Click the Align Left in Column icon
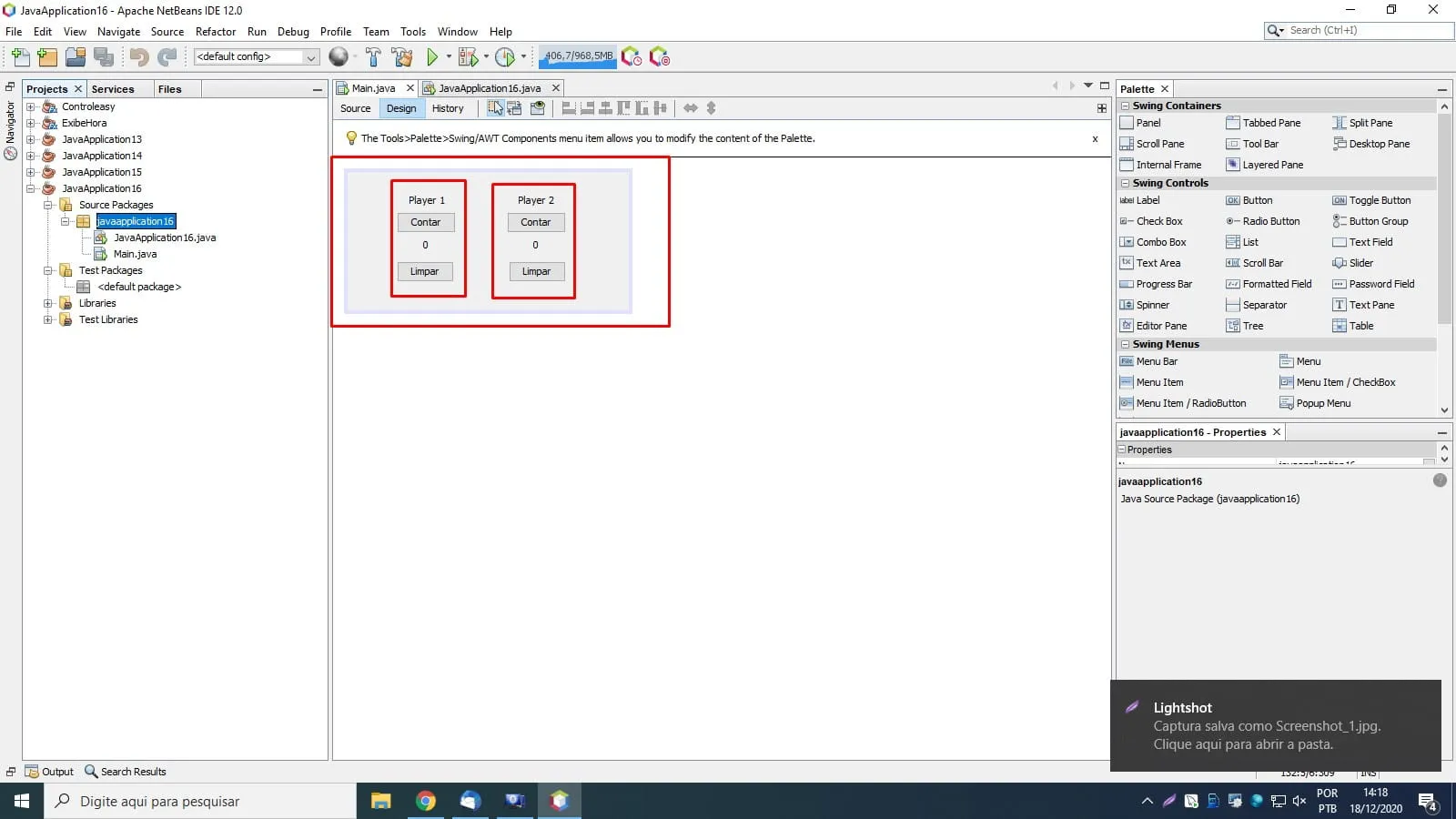This screenshot has width=1456, height=819. (x=569, y=108)
